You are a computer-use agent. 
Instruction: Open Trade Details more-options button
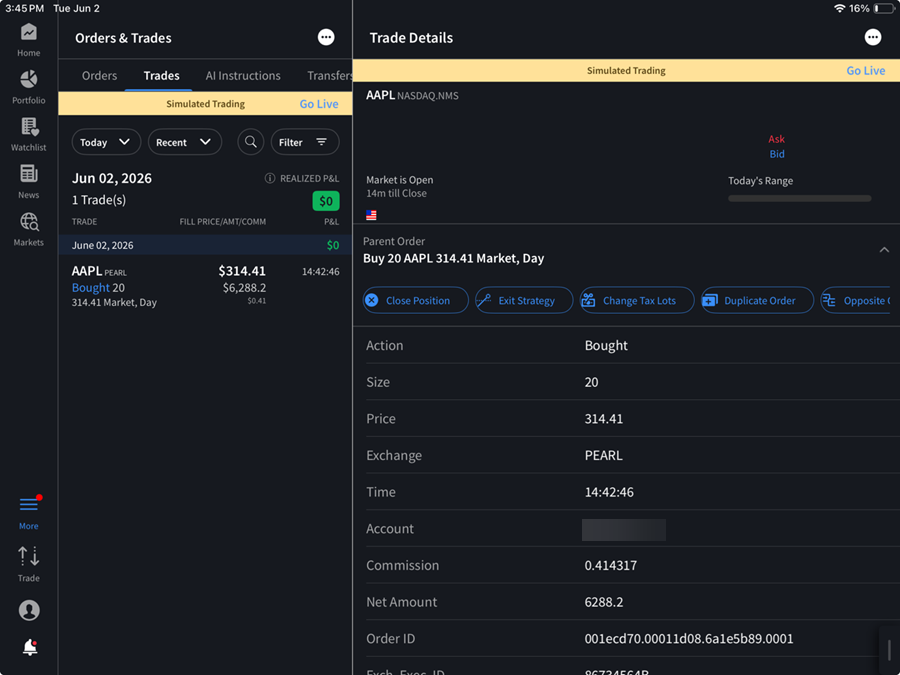[872, 37]
